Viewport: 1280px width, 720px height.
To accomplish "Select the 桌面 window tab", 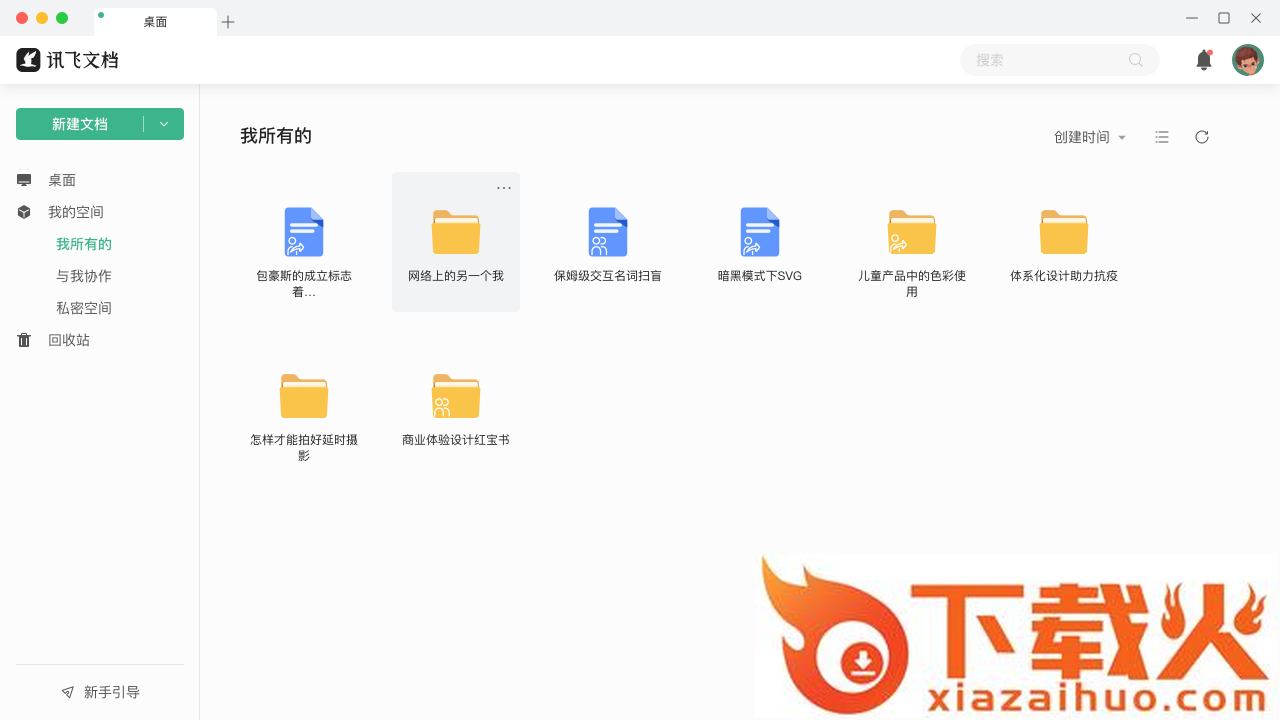I will (155, 22).
